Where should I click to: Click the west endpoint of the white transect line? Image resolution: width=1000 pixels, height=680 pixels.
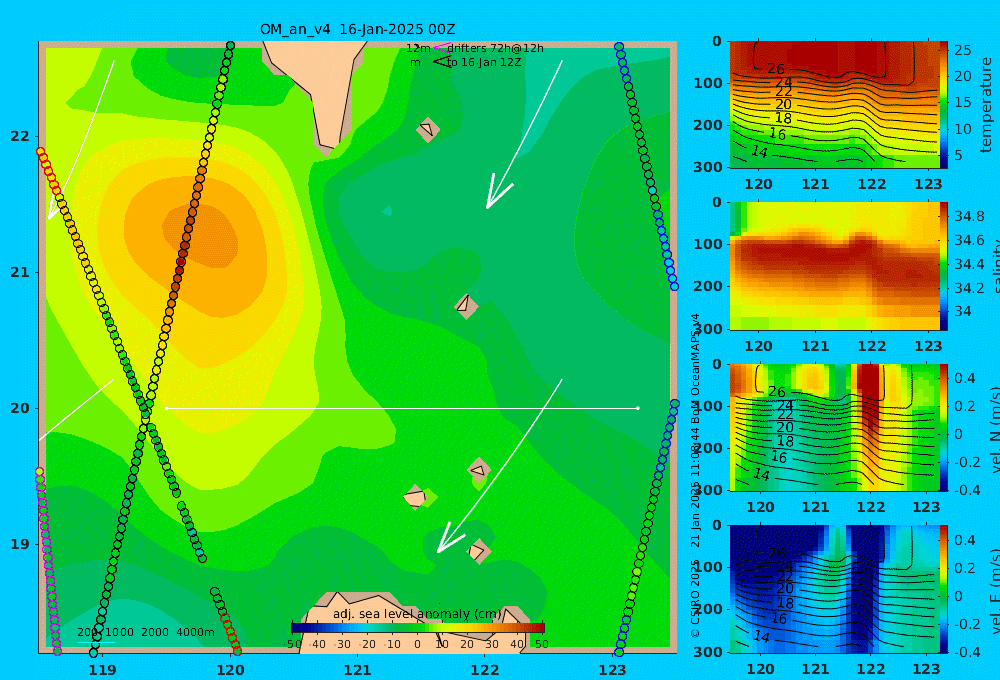166,408
